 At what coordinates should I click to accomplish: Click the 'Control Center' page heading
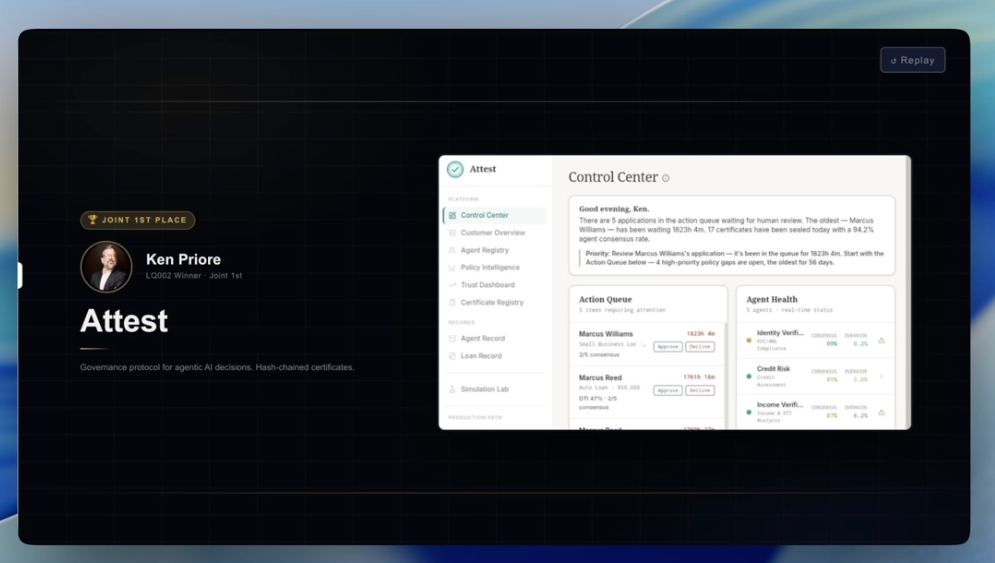pyautogui.click(x=613, y=177)
